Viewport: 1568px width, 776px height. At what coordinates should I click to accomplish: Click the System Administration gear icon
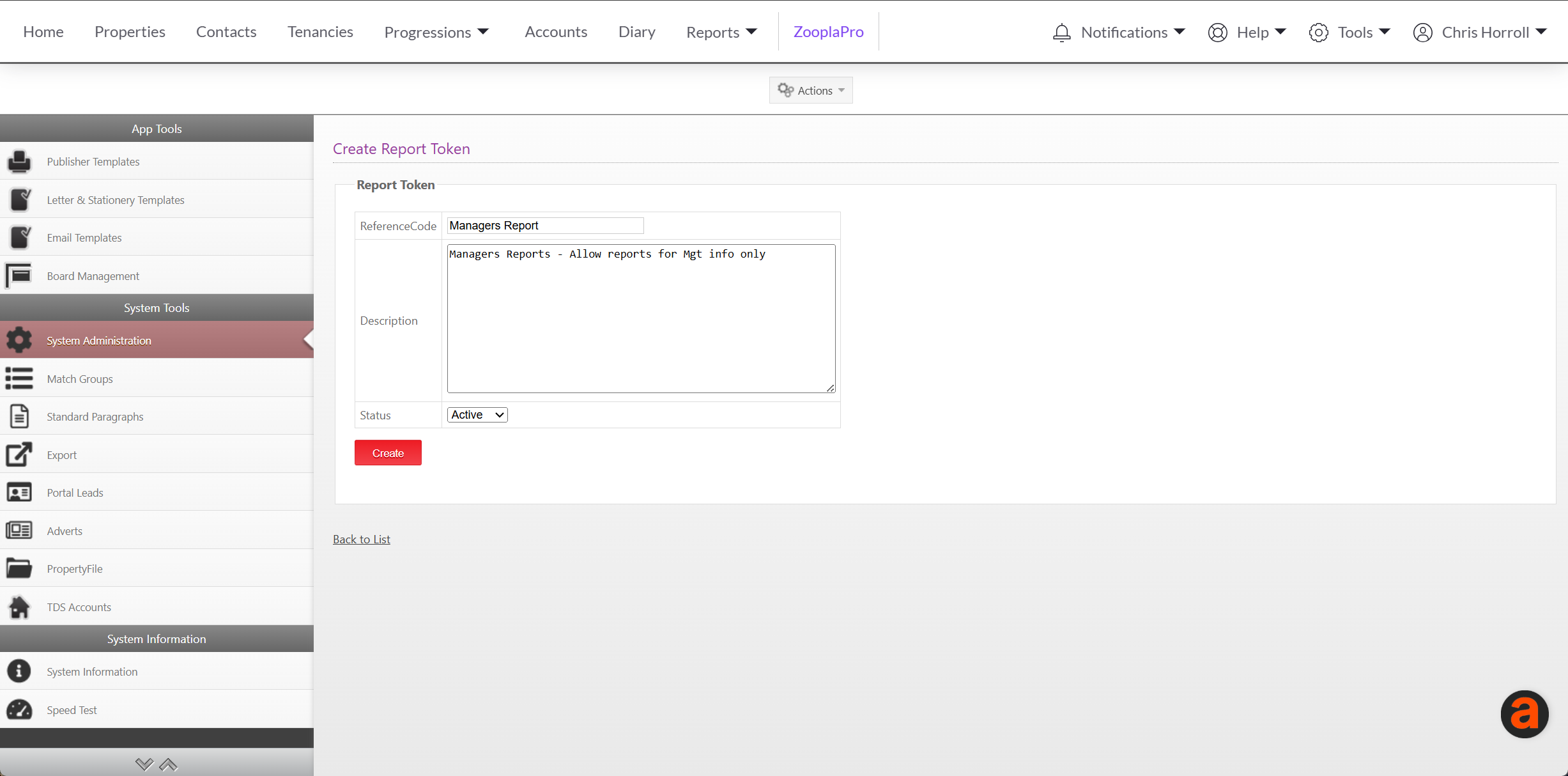click(19, 340)
